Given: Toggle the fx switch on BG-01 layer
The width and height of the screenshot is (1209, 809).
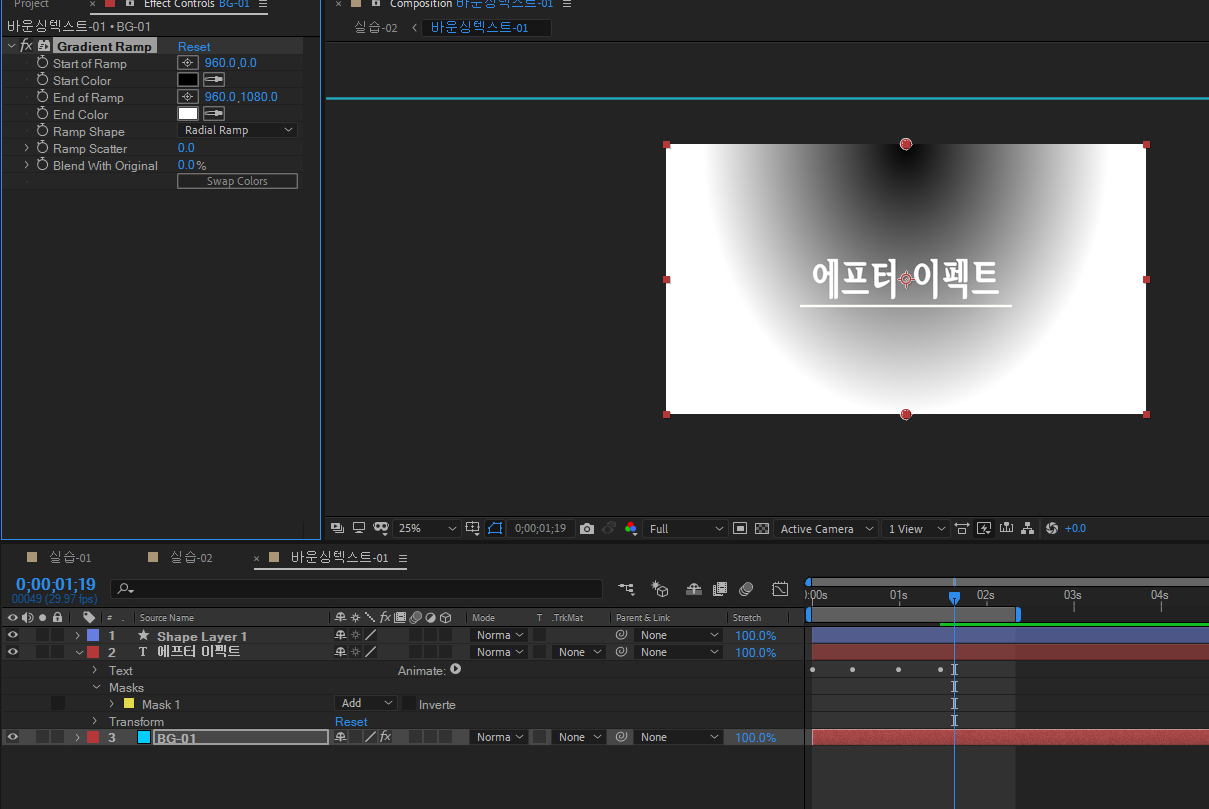Looking at the screenshot, I should (385, 737).
